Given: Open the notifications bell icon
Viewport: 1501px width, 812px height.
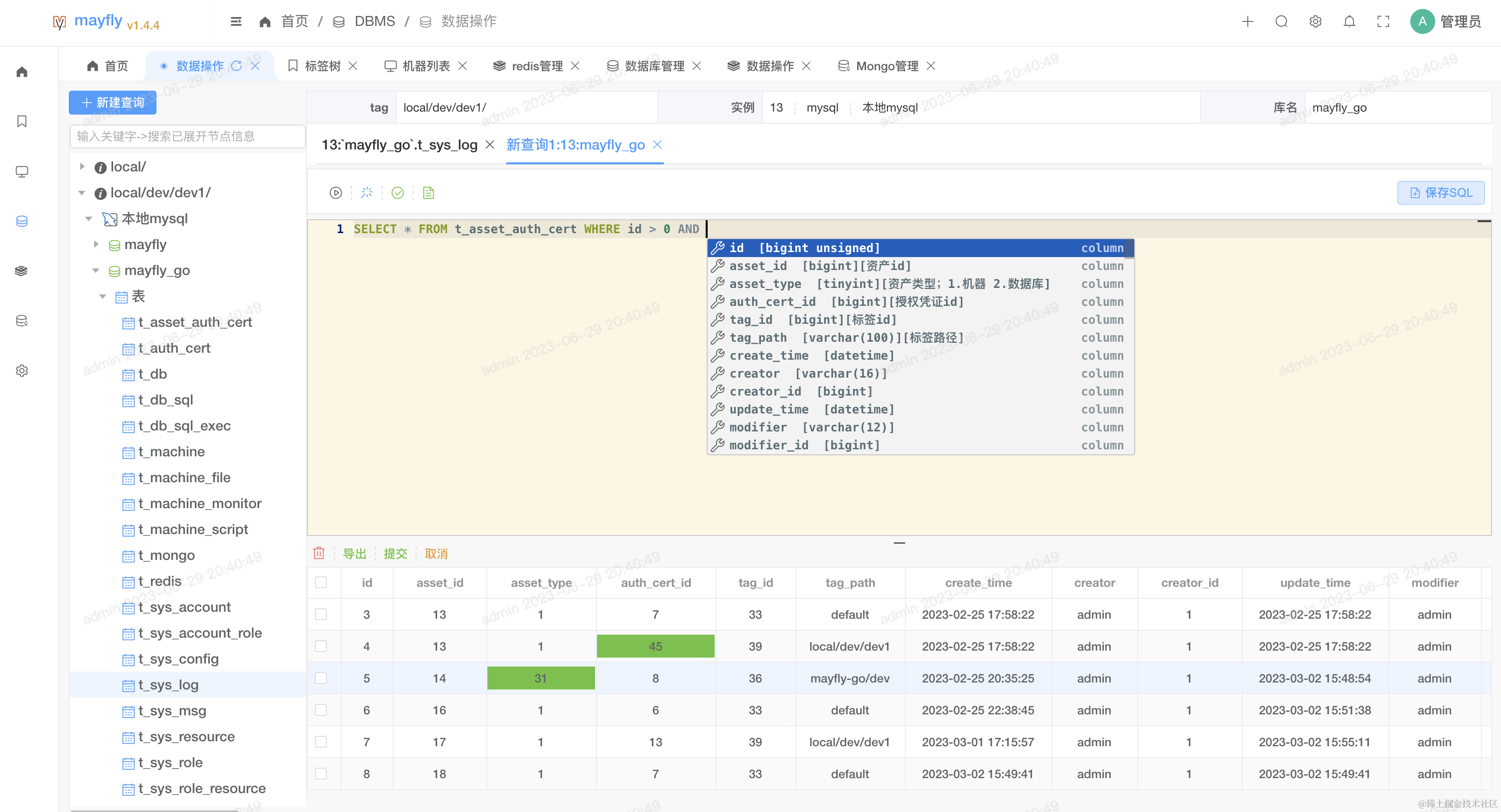Looking at the screenshot, I should (x=1350, y=21).
